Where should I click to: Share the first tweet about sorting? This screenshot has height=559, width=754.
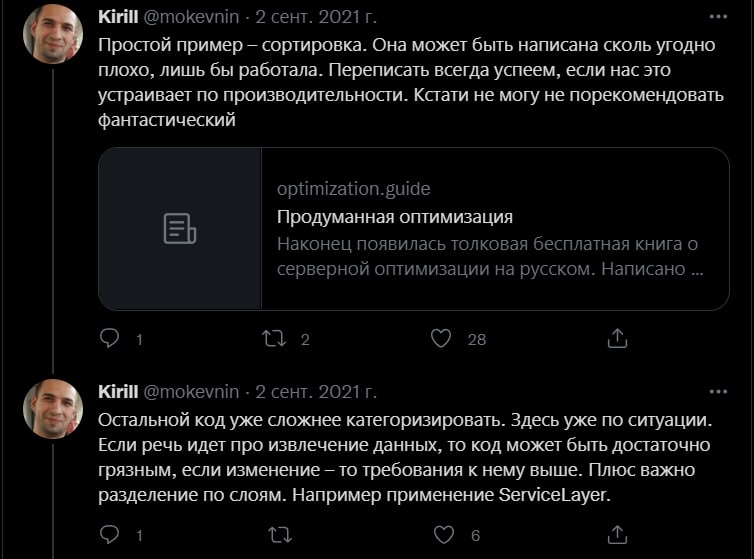point(617,339)
